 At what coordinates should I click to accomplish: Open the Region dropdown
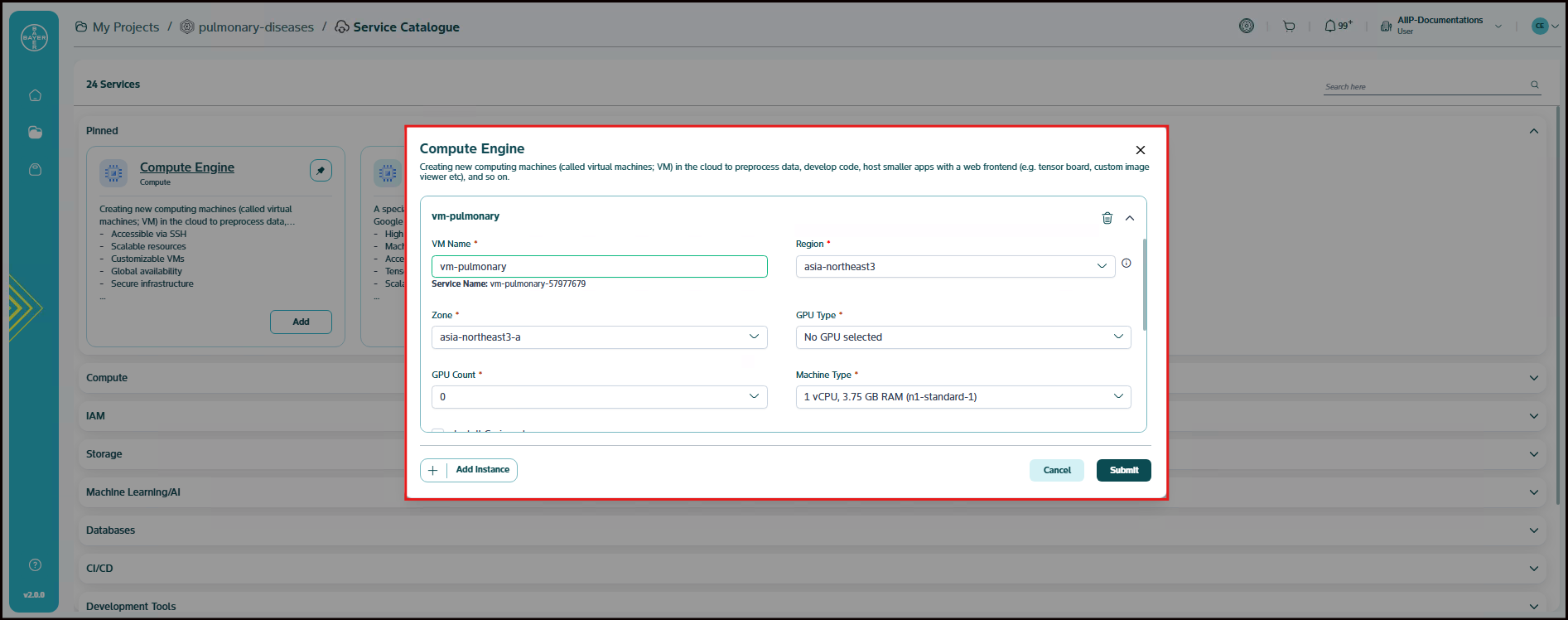tap(955, 267)
